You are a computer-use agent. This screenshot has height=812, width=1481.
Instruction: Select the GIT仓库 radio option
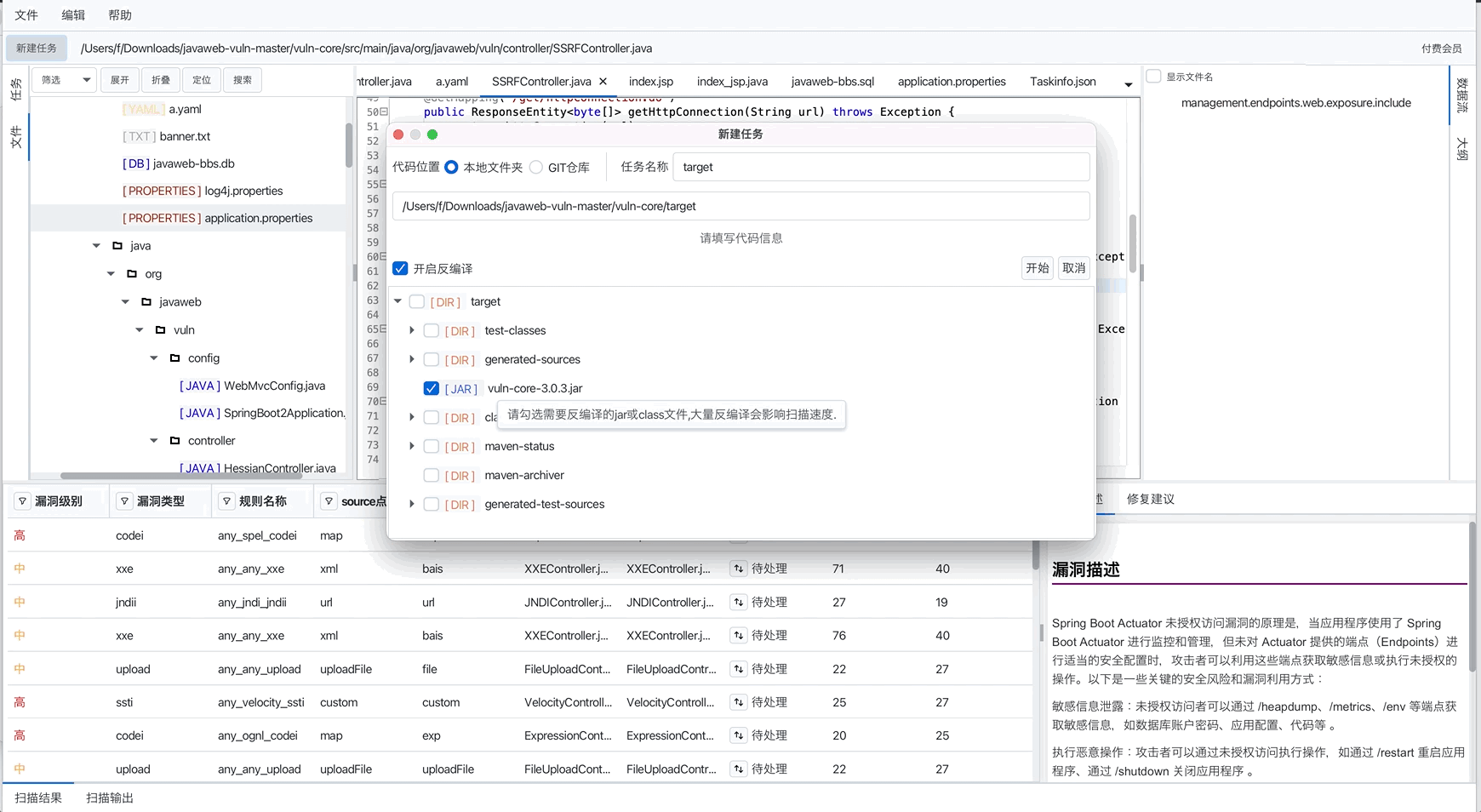pyautogui.click(x=536, y=167)
